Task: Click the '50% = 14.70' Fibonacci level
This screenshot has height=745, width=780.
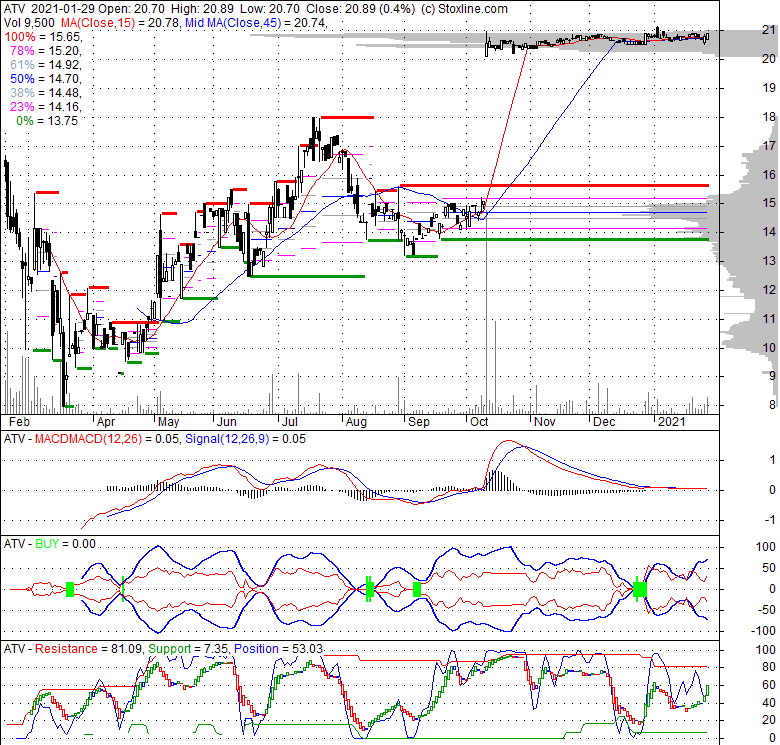Action: pyautogui.click(x=46, y=79)
